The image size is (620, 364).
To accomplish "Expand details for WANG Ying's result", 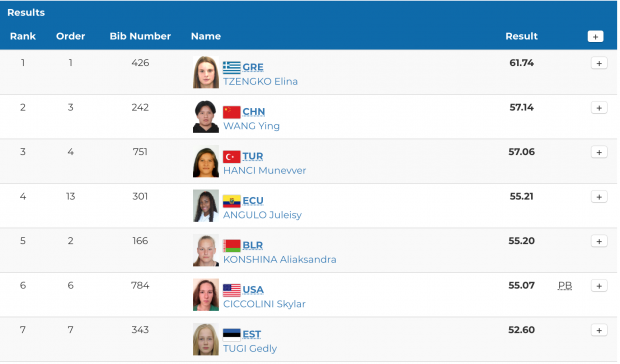I will point(599,108).
